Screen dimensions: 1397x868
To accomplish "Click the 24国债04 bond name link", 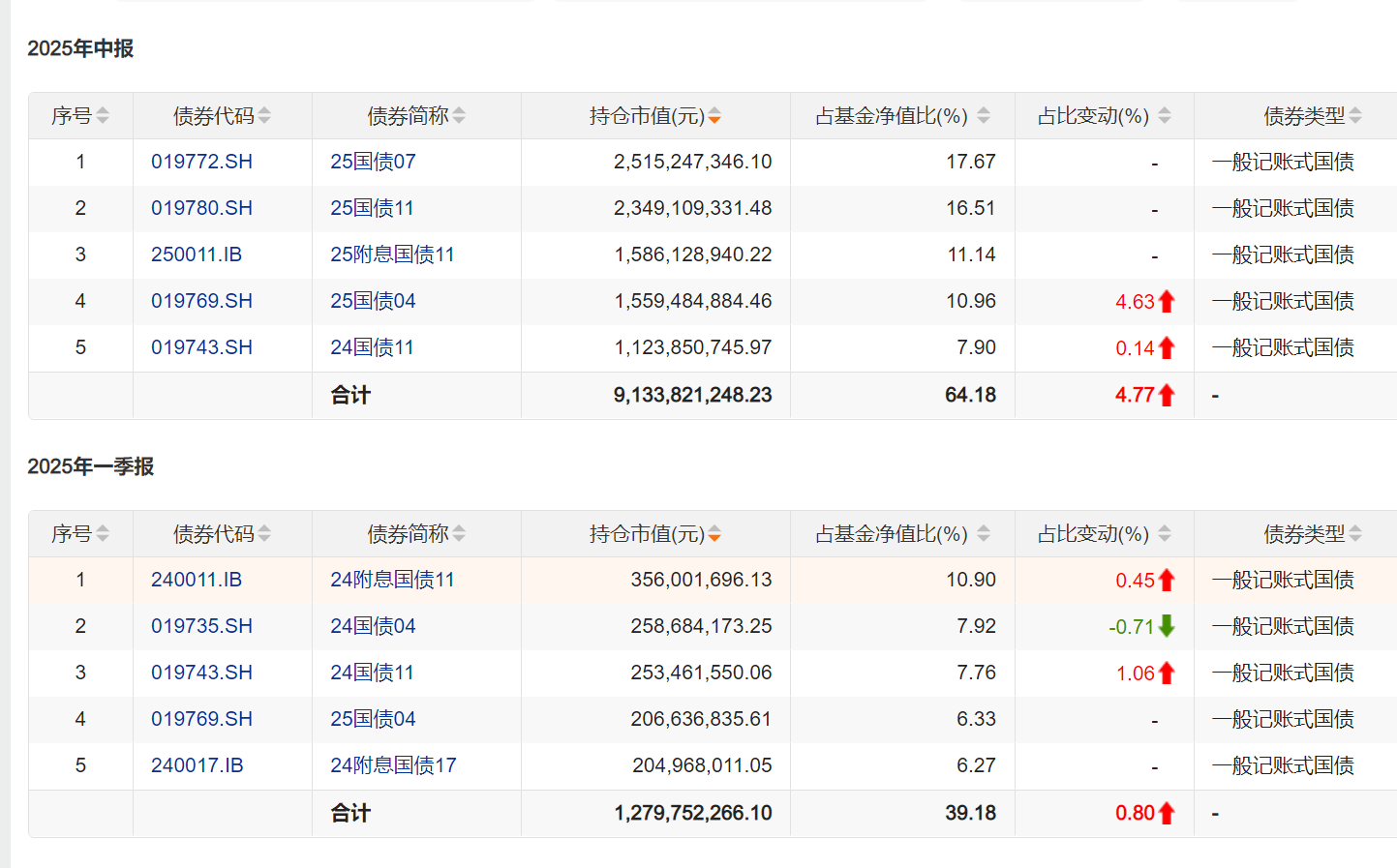I will (373, 626).
